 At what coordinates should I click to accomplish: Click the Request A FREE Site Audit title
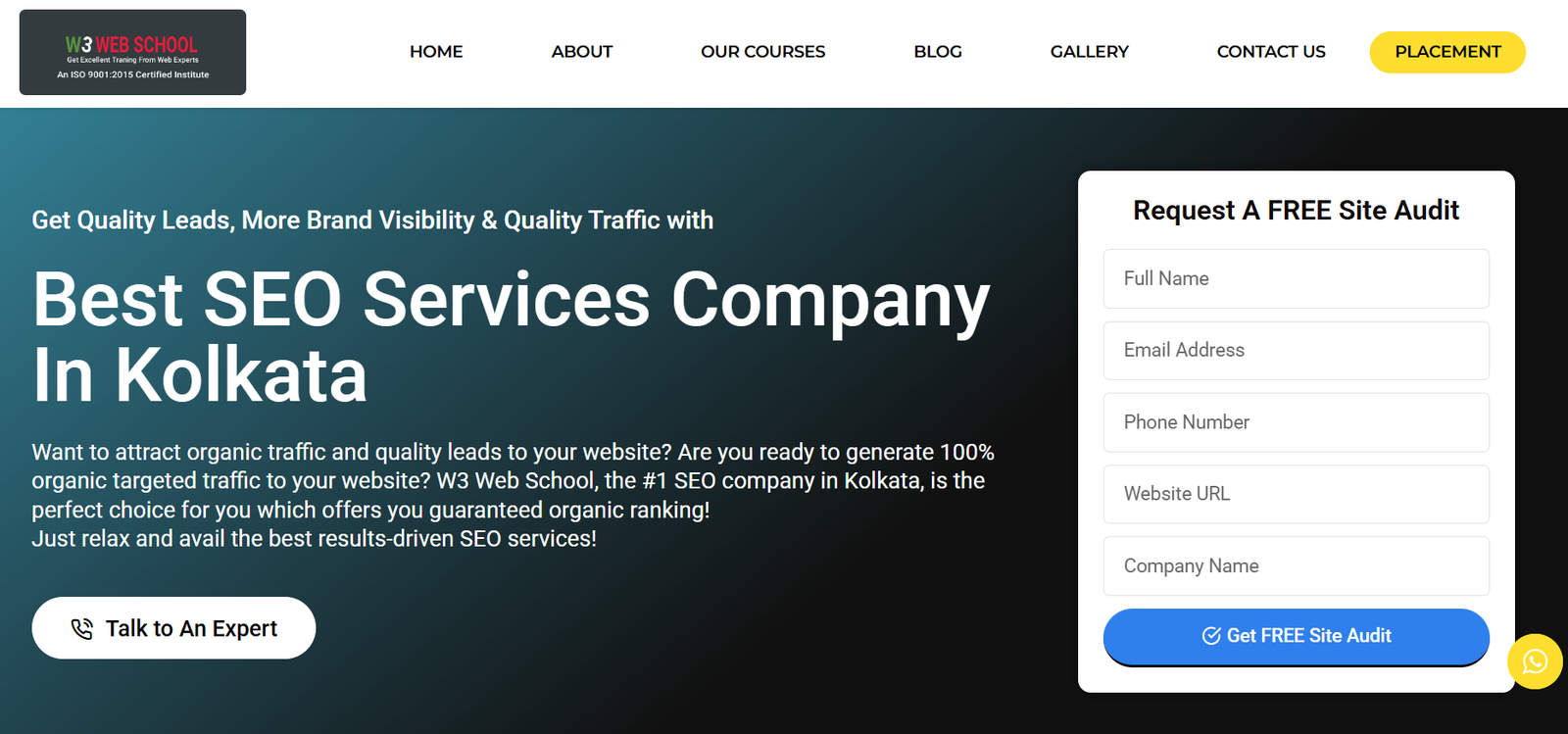(x=1296, y=211)
